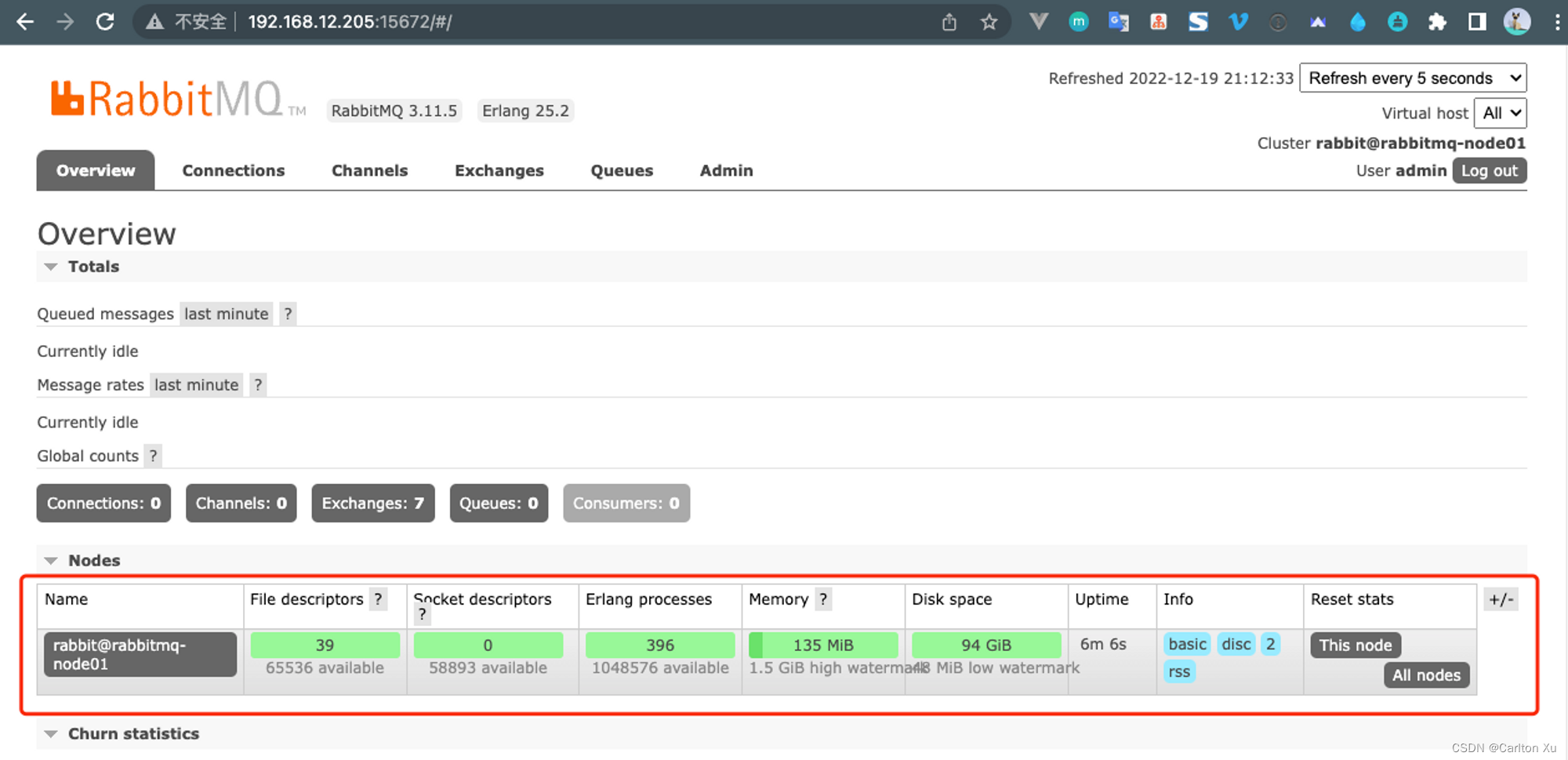Click the Channels: 0 count button

[x=241, y=503]
